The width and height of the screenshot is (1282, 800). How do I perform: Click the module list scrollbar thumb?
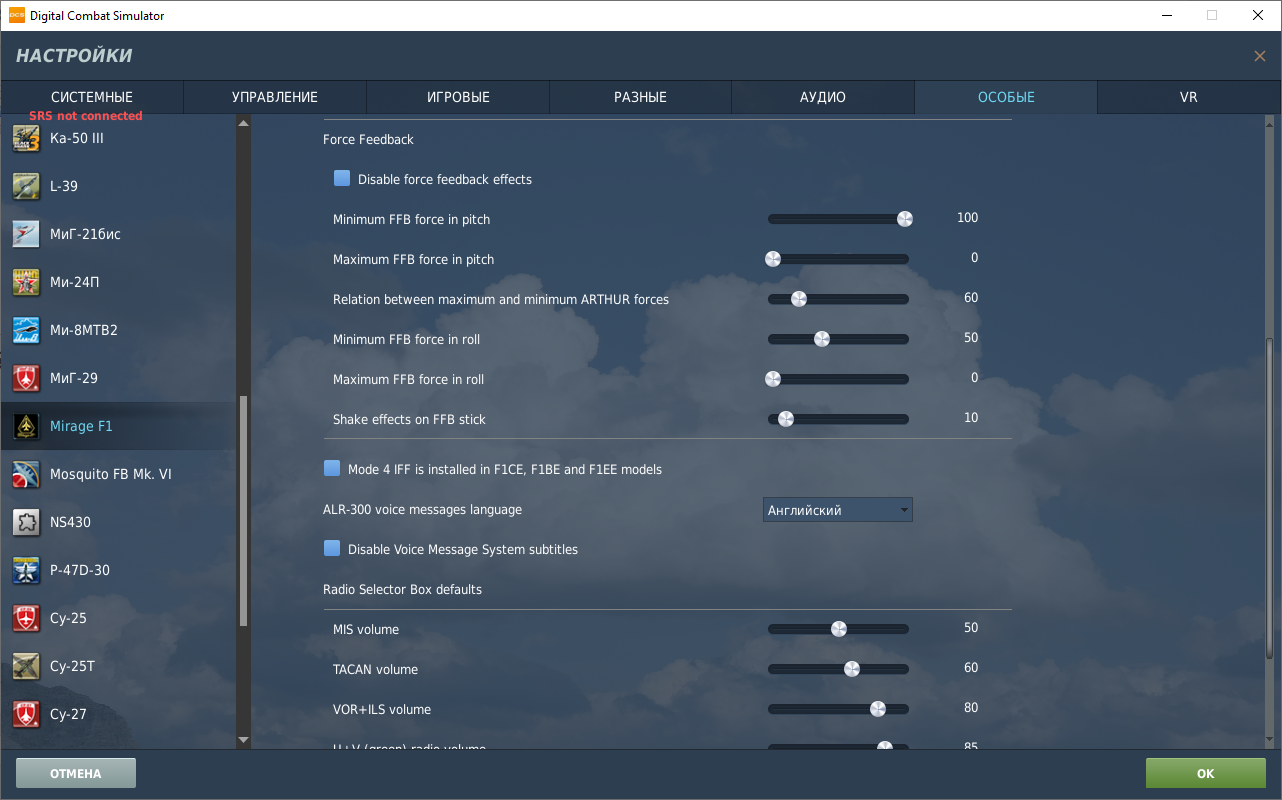[243, 511]
